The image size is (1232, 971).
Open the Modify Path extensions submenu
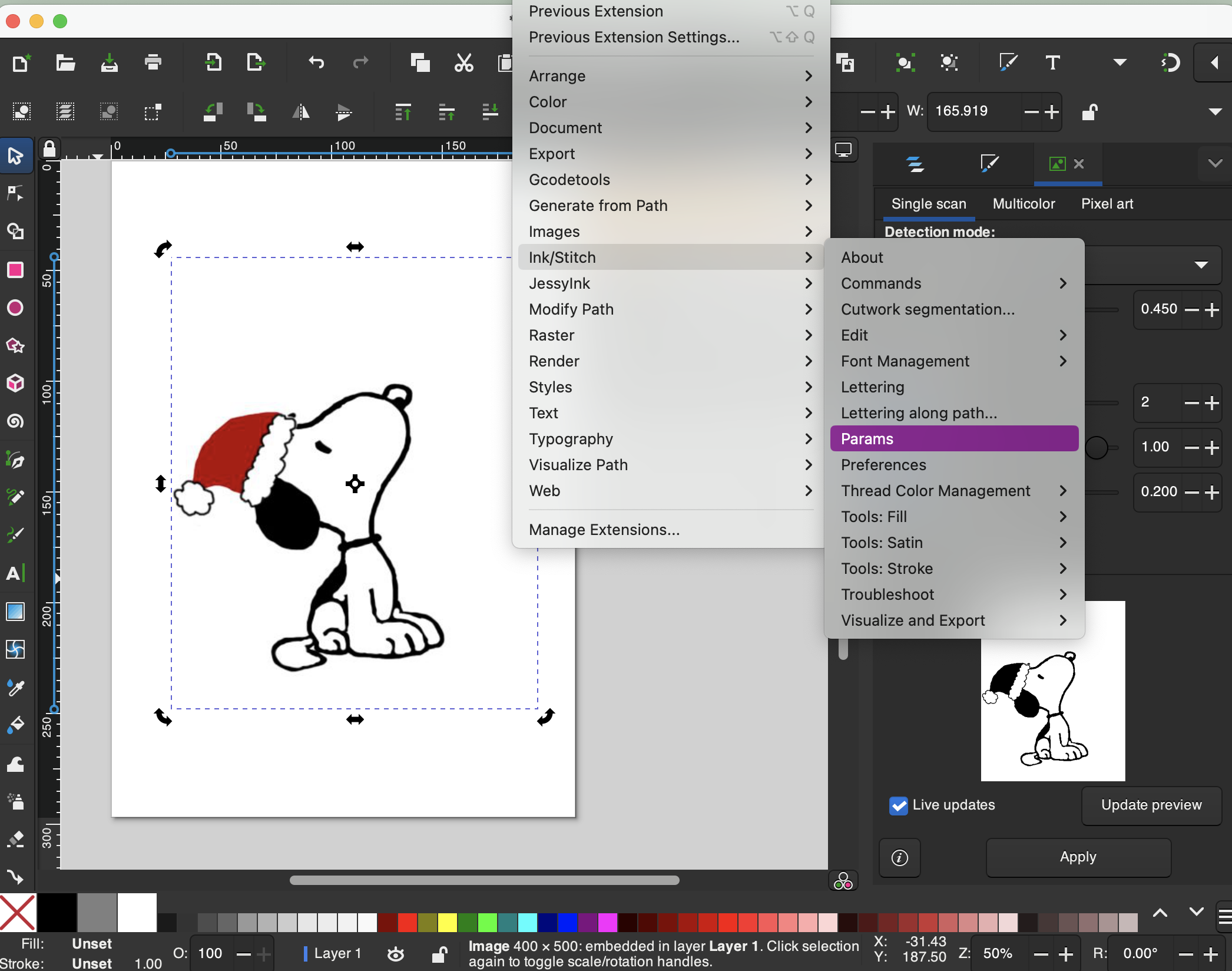[670, 309]
